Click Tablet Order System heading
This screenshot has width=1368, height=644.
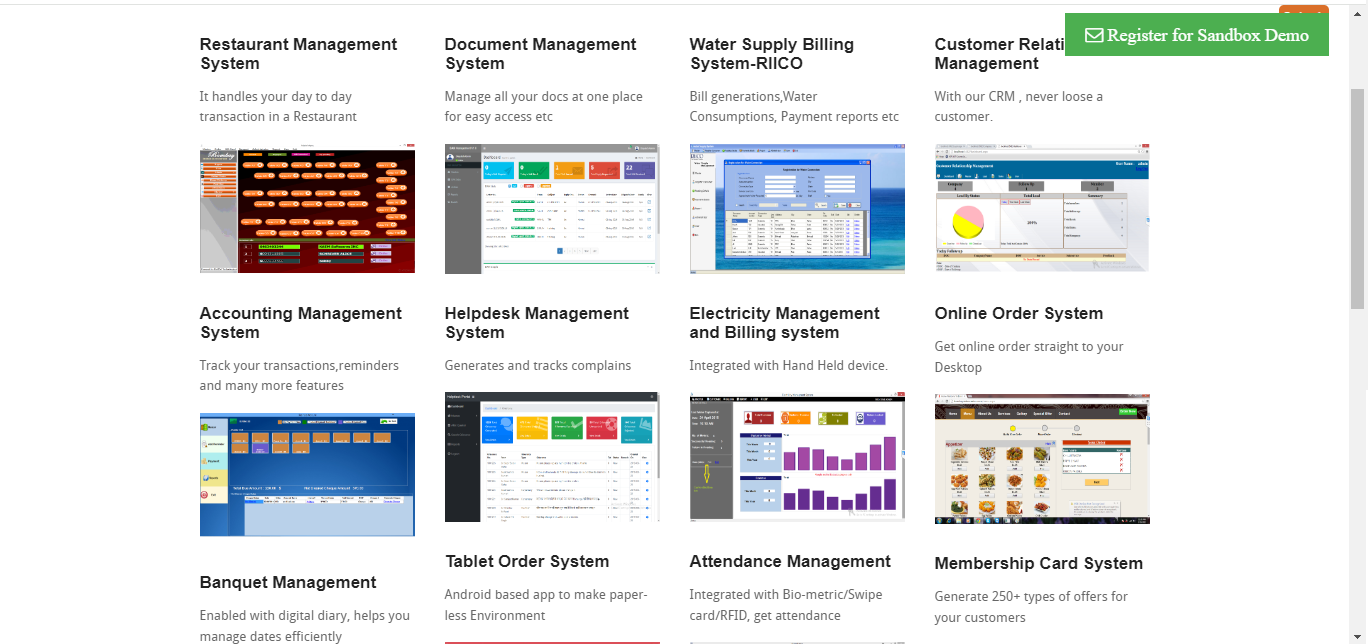click(527, 561)
